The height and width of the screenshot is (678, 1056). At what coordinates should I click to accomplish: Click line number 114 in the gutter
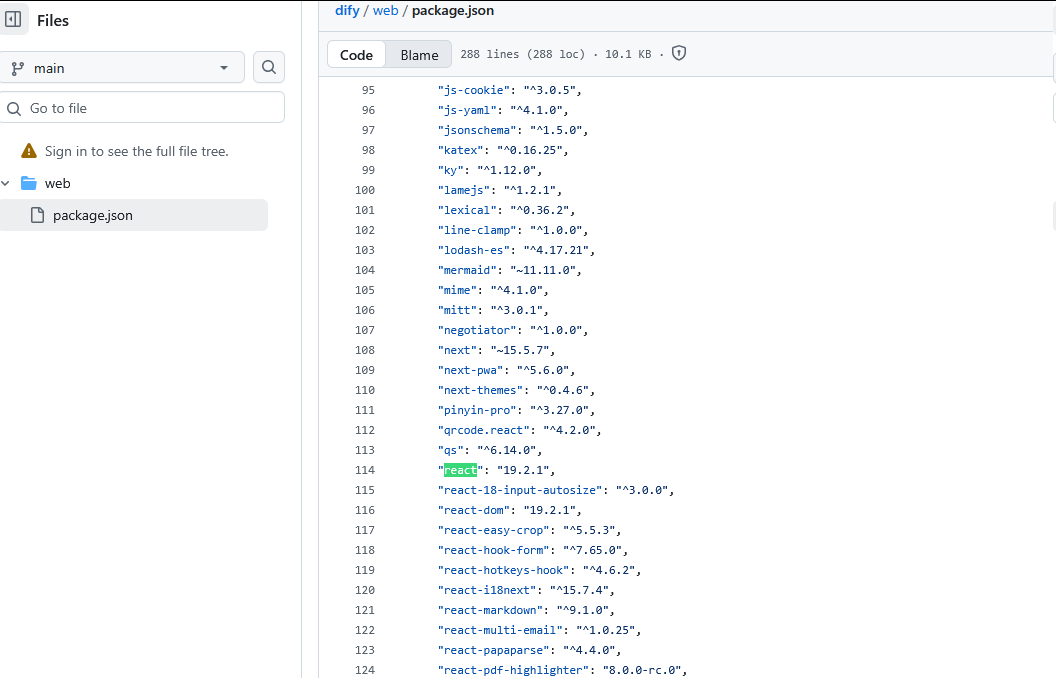pos(365,470)
